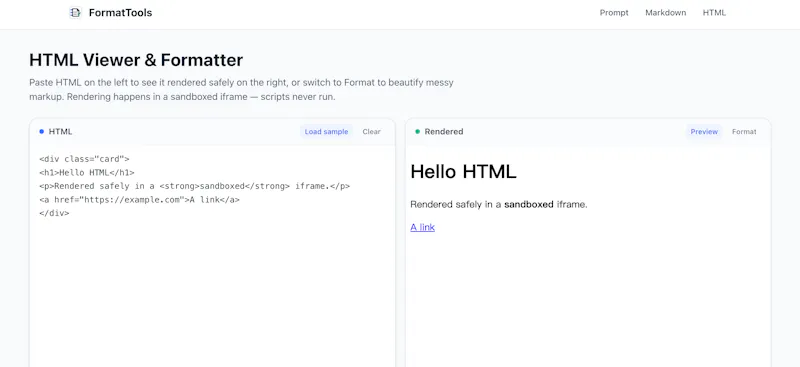The width and height of the screenshot is (800, 367).
Task: Go to the Prompt page
Action: tap(614, 13)
